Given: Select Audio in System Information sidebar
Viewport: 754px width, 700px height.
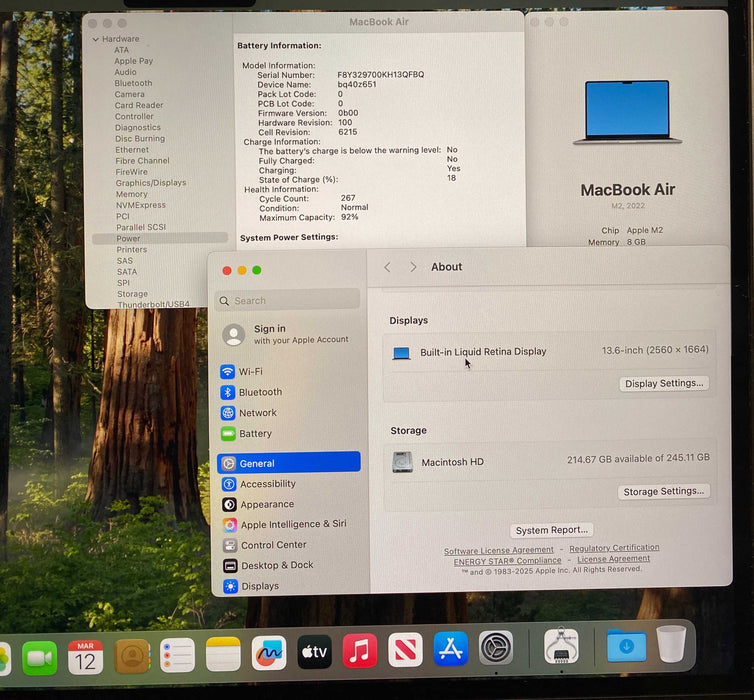Looking at the screenshot, I should tap(125, 72).
